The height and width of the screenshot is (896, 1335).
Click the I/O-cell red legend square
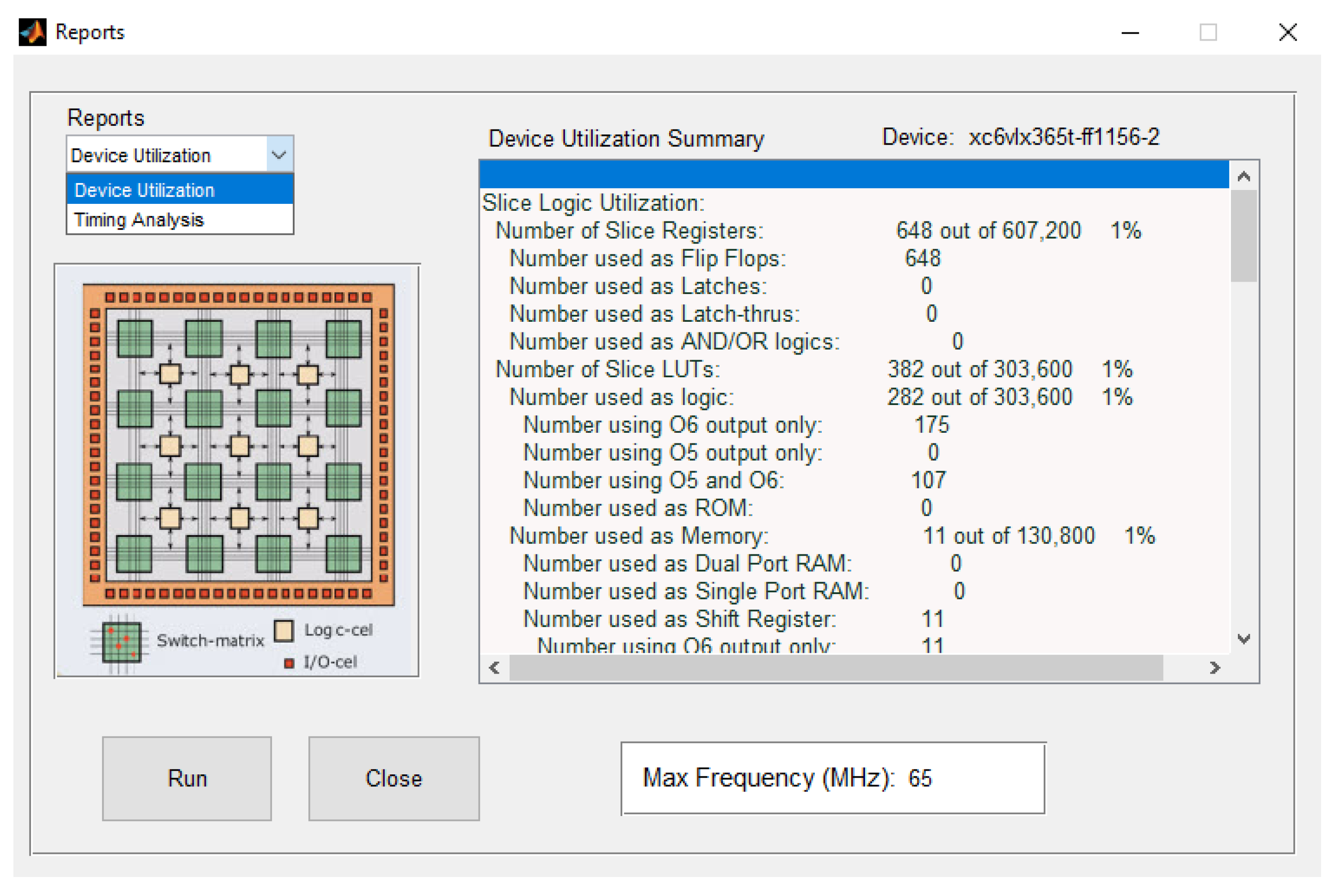(x=289, y=663)
